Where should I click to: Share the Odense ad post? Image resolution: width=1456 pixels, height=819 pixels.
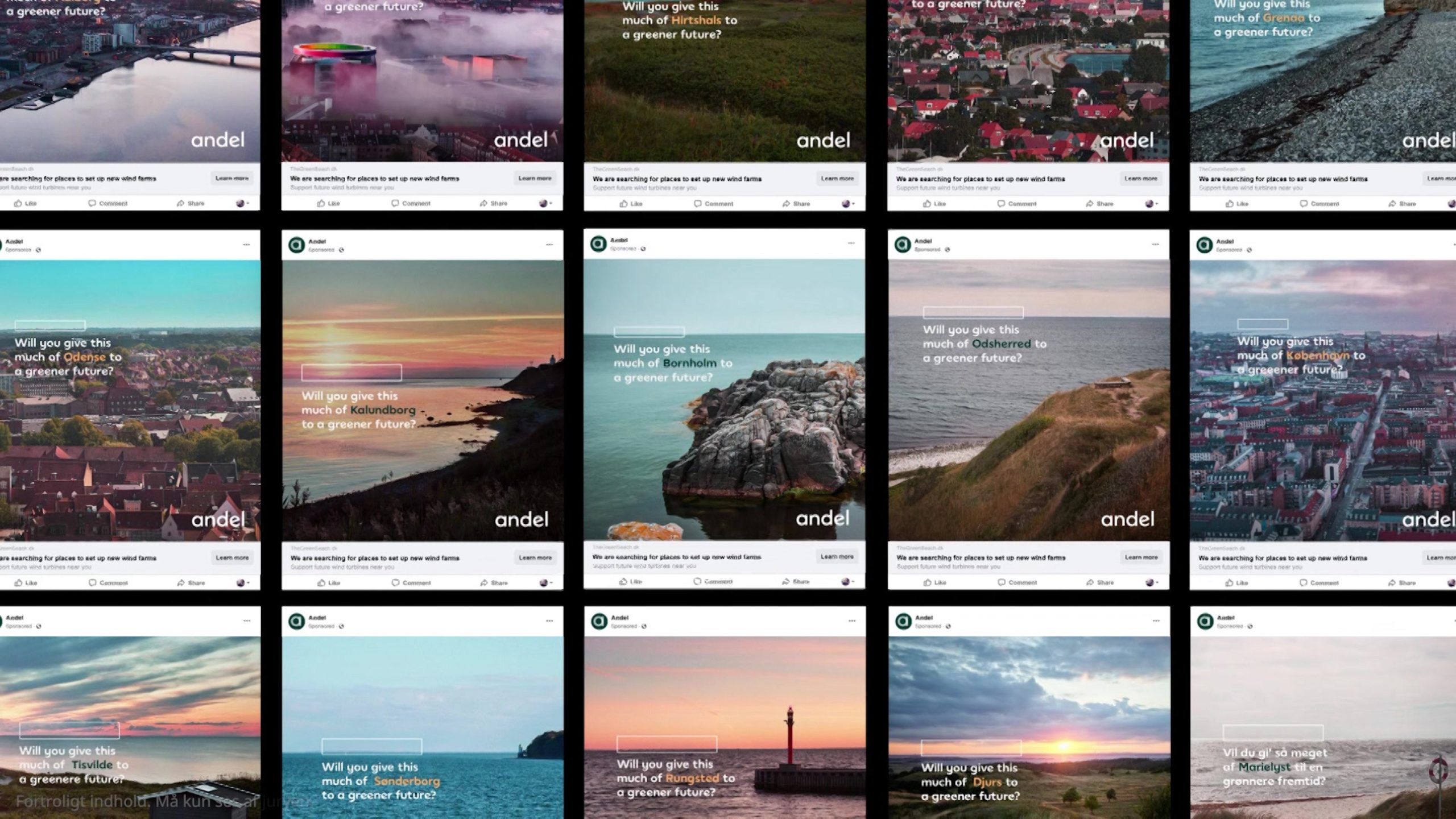click(x=191, y=582)
